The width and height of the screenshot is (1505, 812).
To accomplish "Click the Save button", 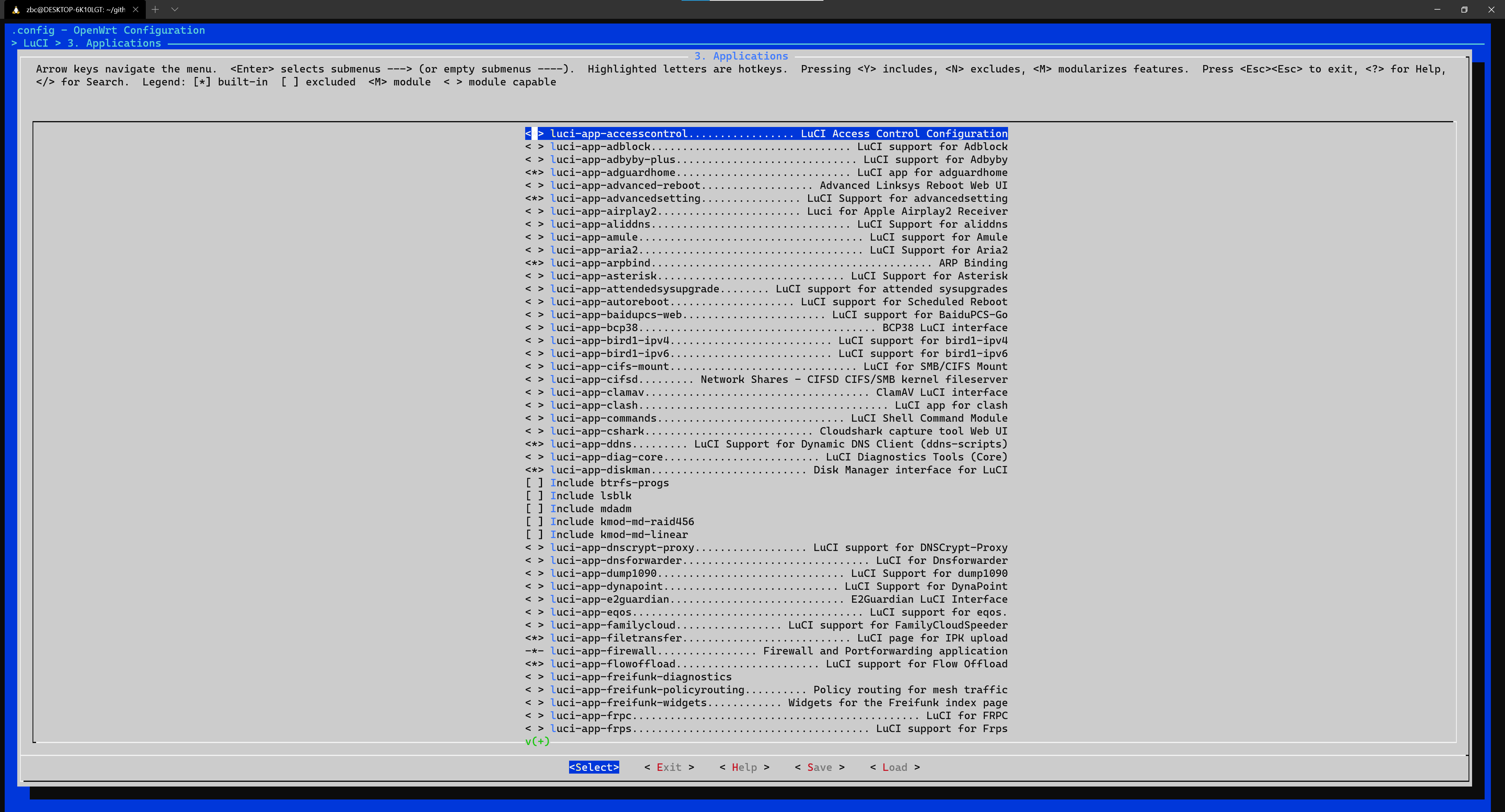I will point(819,767).
